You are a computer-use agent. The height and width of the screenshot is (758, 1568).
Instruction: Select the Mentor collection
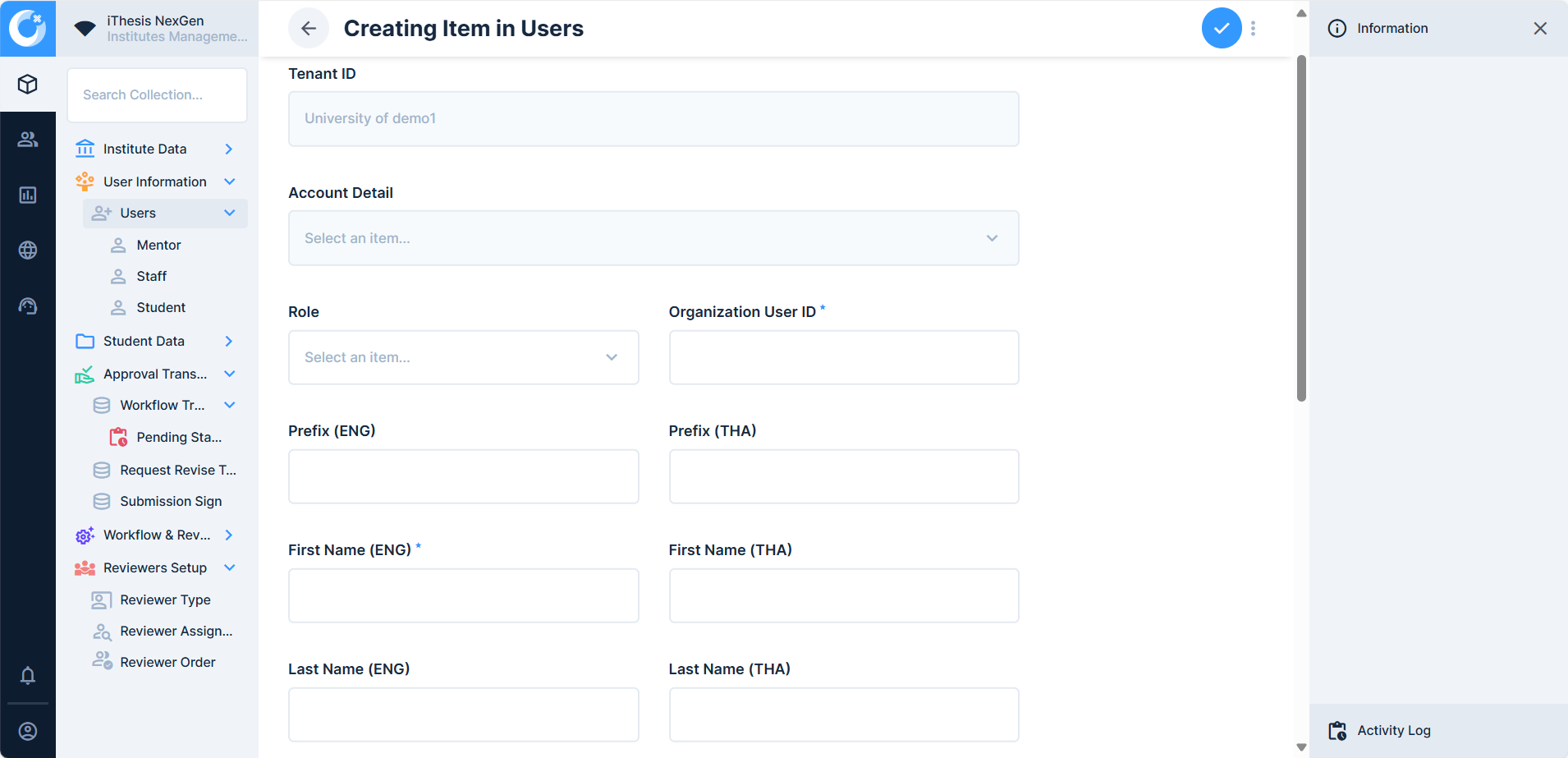(158, 245)
